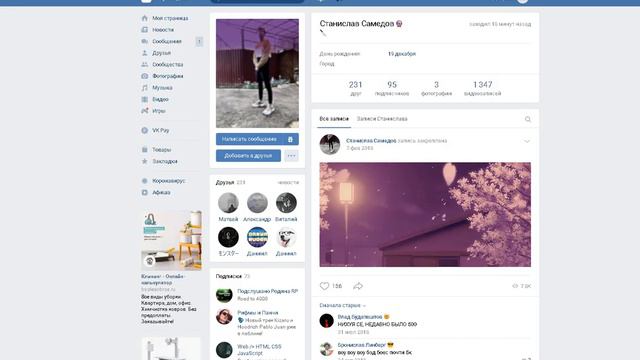Open the pinned post night street image
This screenshot has width=640, height=360.
coord(425,215)
